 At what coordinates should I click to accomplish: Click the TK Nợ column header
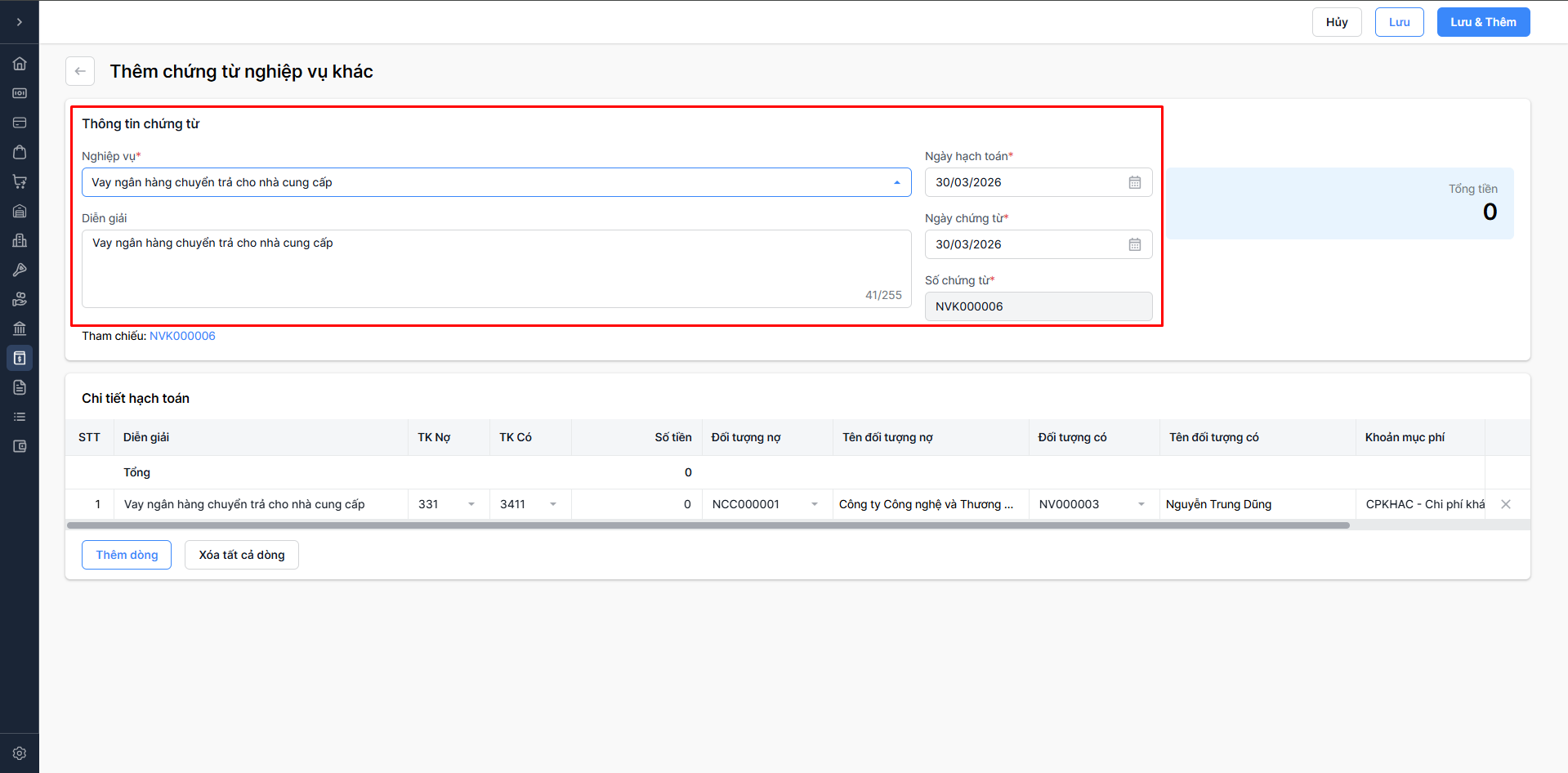point(449,437)
